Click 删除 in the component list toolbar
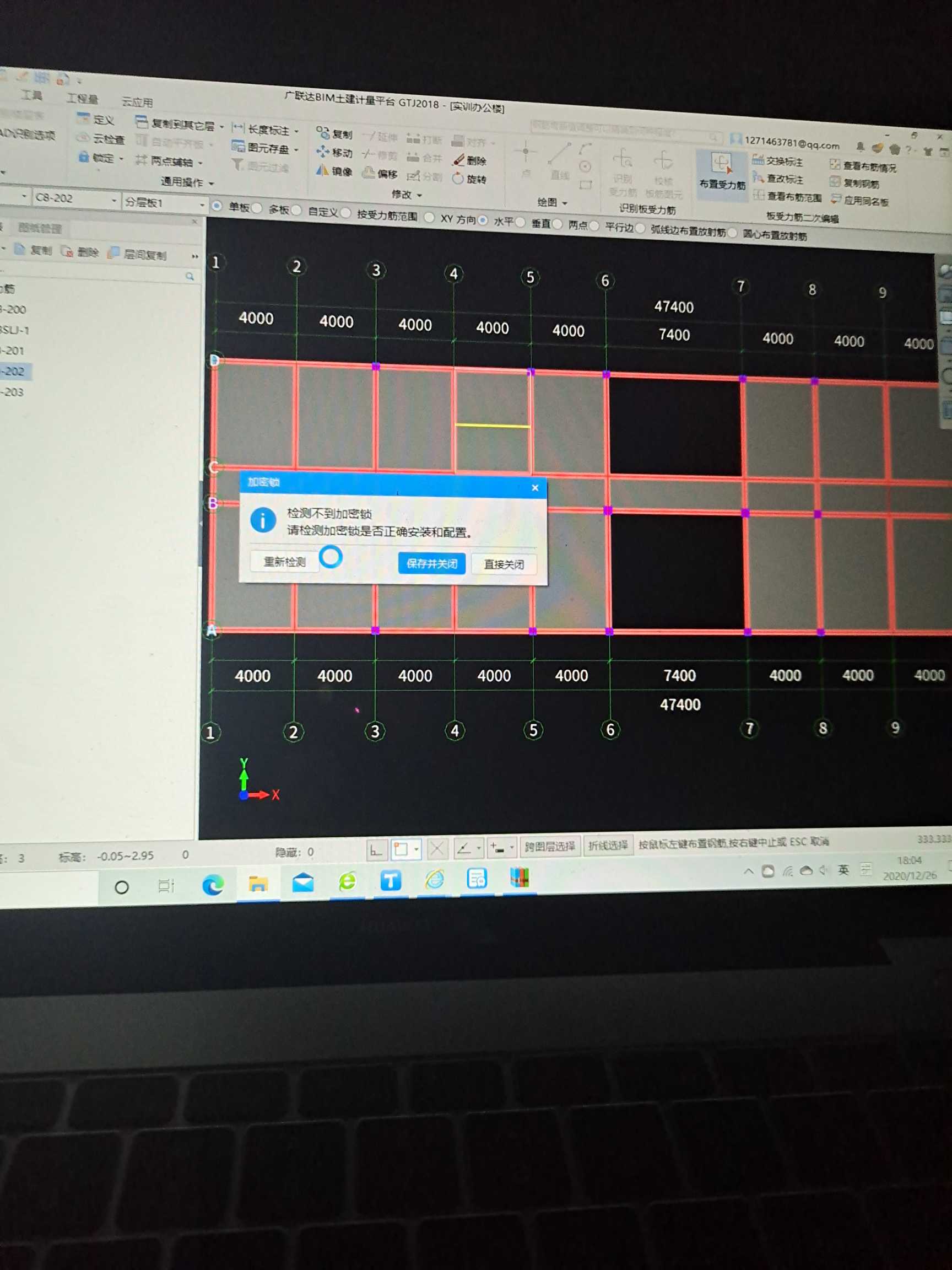The image size is (952, 1270). [80, 251]
